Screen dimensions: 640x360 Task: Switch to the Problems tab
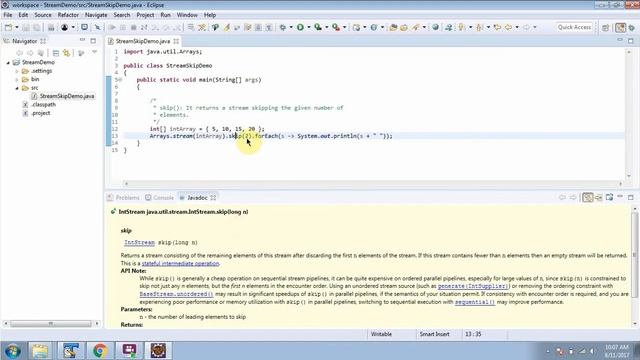point(123,198)
